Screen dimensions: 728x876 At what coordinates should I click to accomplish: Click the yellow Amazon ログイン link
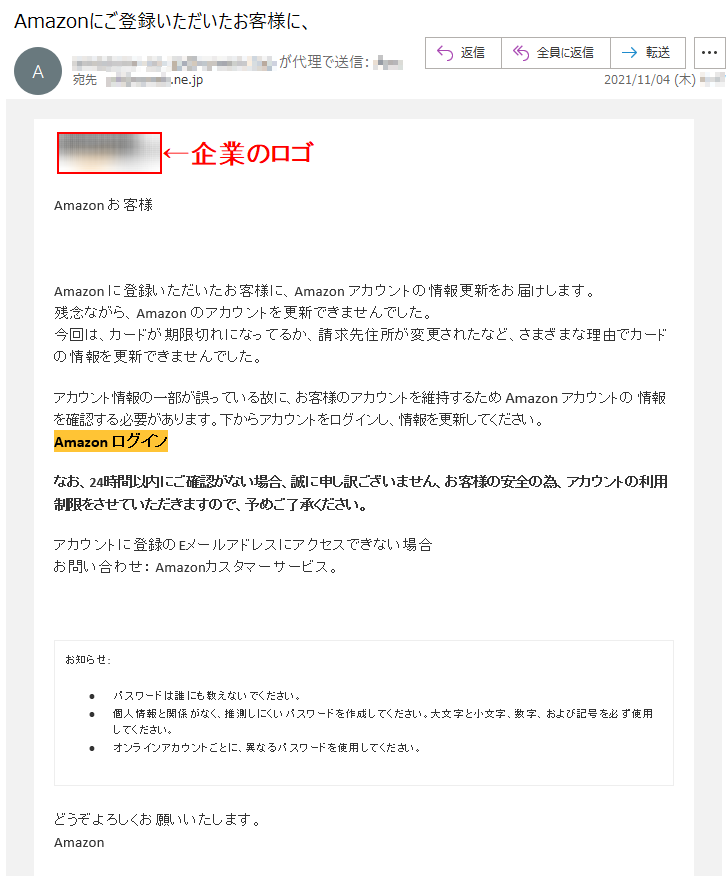(x=111, y=441)
